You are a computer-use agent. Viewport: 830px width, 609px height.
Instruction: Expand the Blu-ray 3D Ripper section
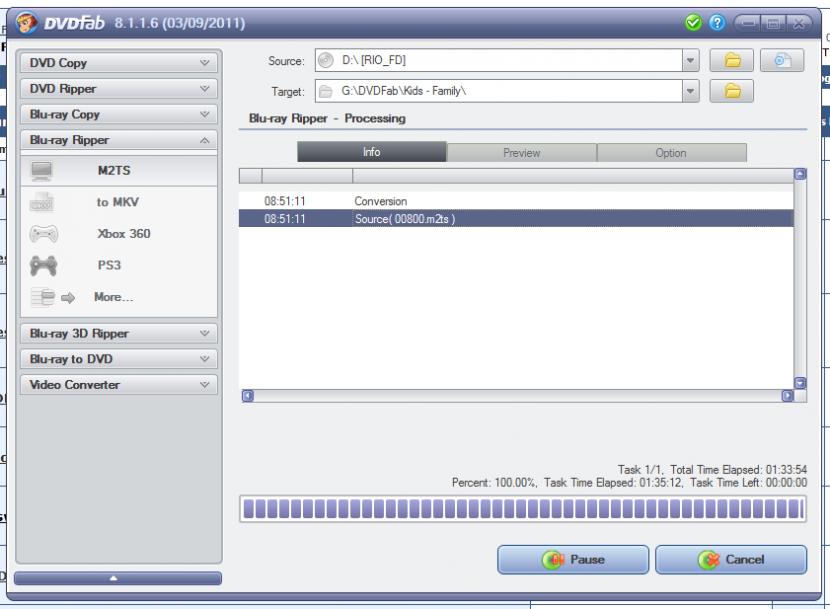(x=119, y=334)
